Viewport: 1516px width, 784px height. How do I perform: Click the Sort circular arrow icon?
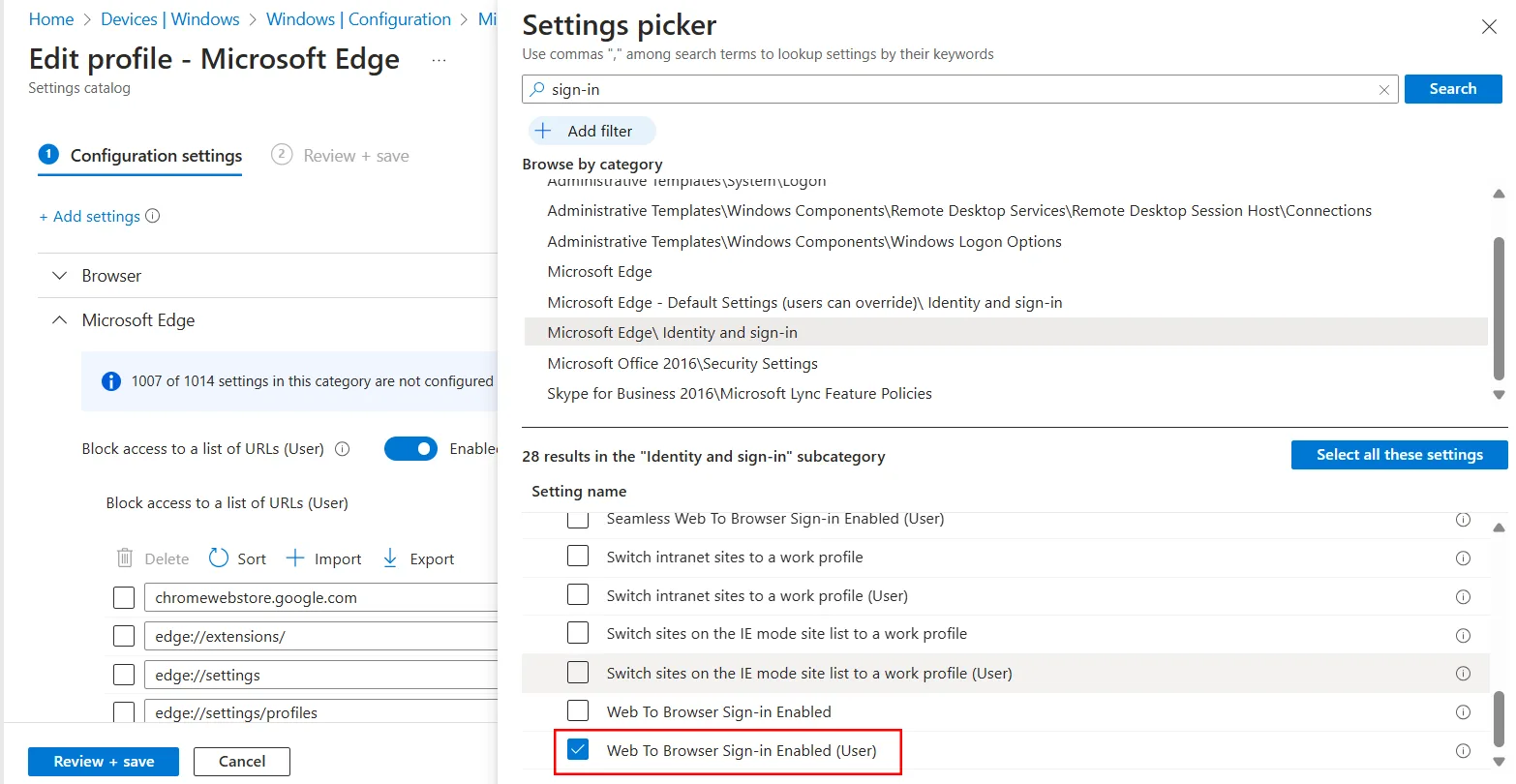pos(219,558)
